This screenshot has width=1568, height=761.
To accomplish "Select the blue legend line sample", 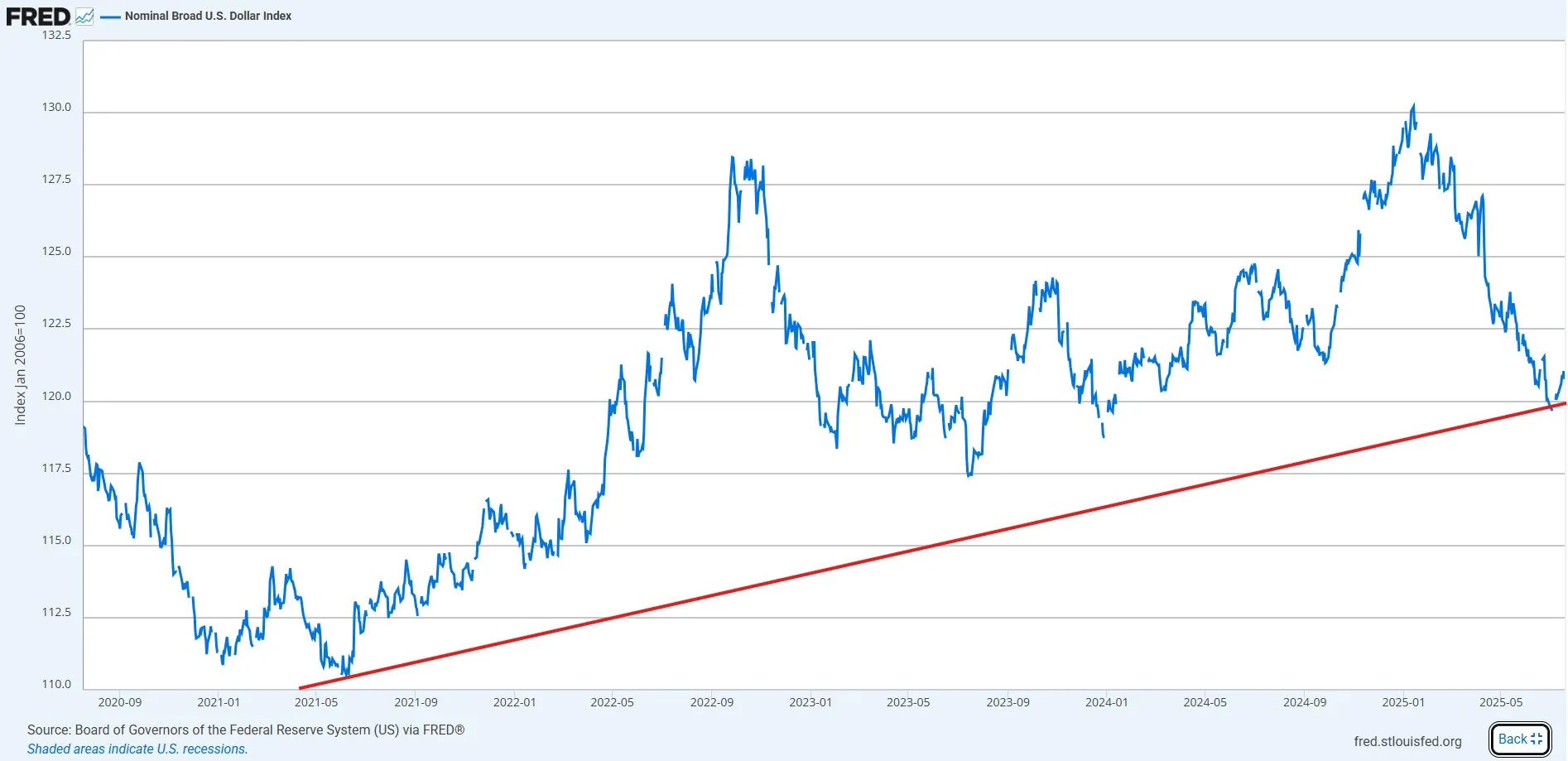I will [x=110, y=15].
